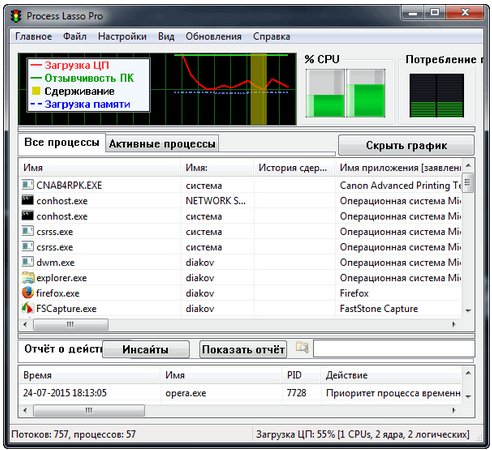Click the Имя приложения column header
This screenshot has height=450, width=492.
pyautogui.click(x=398, y=167)
